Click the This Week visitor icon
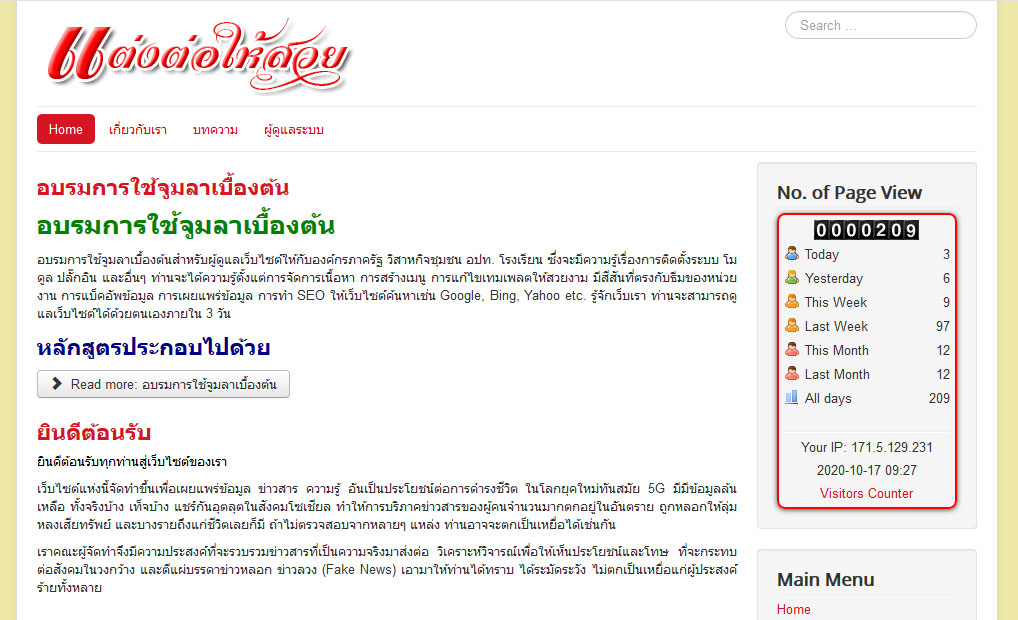This screenshot has width=1018, height=620. (792, 302)
